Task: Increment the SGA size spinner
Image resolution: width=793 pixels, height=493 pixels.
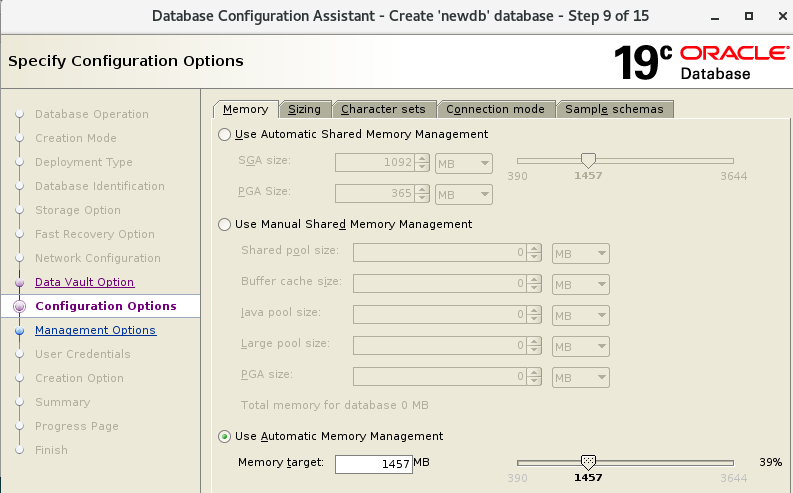Action: pyautogui.click(x=422, y=158)
